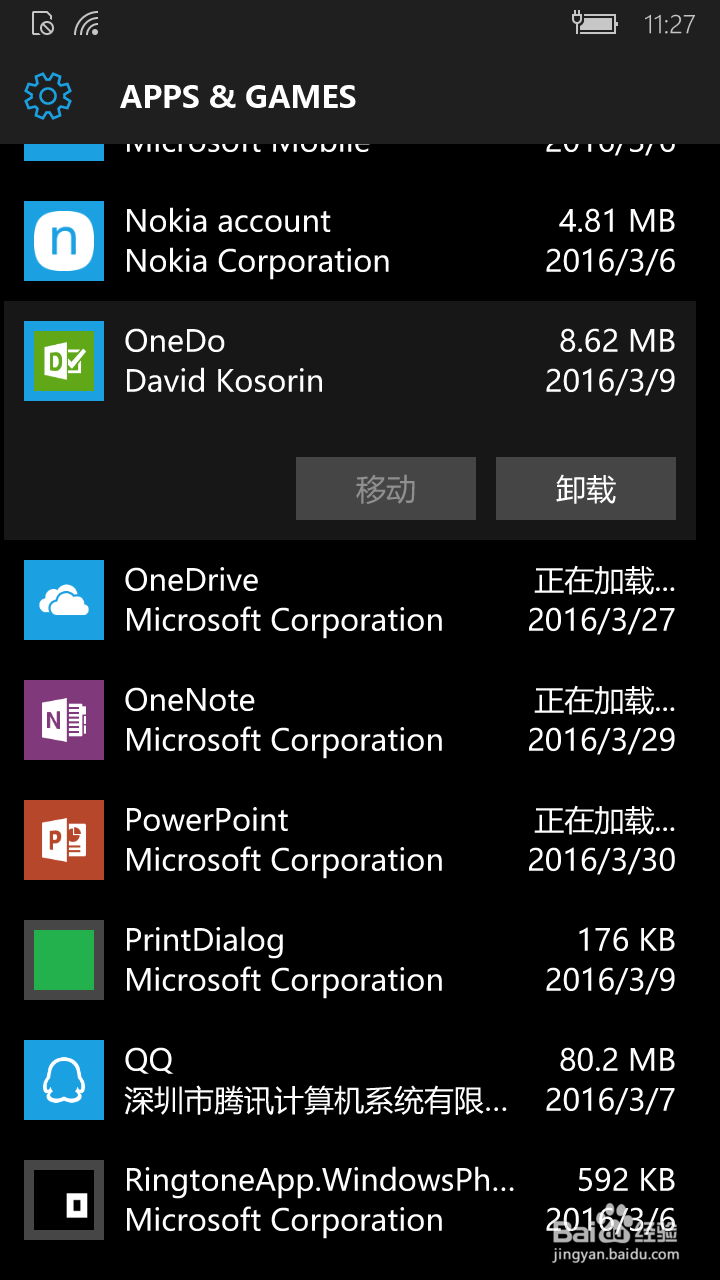Tap the 592 KB size value
Viewport: 720px width, 1280px height.
626,1180
